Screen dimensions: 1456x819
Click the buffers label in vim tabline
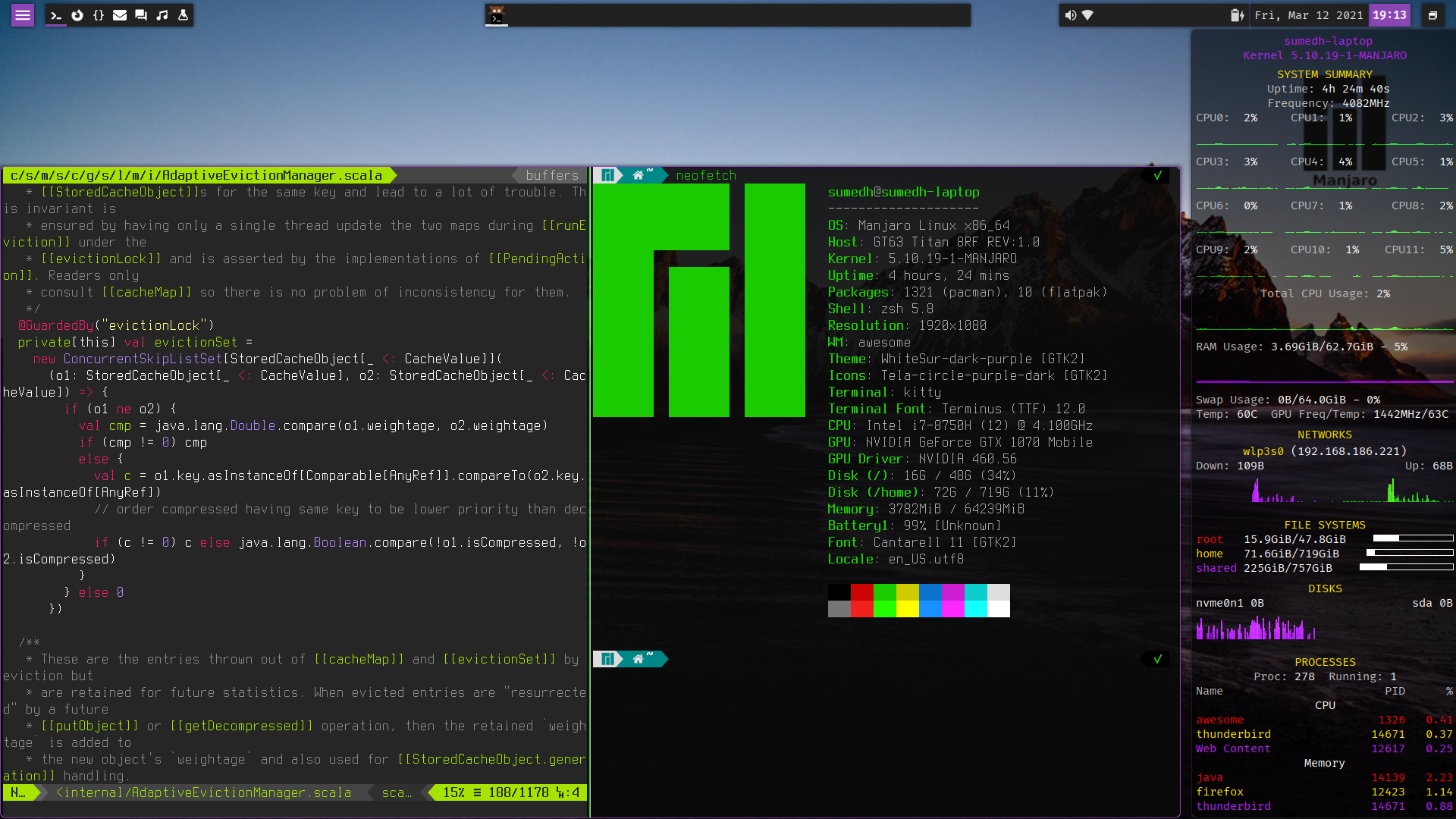pyautogui.click(x=552, y=175)
